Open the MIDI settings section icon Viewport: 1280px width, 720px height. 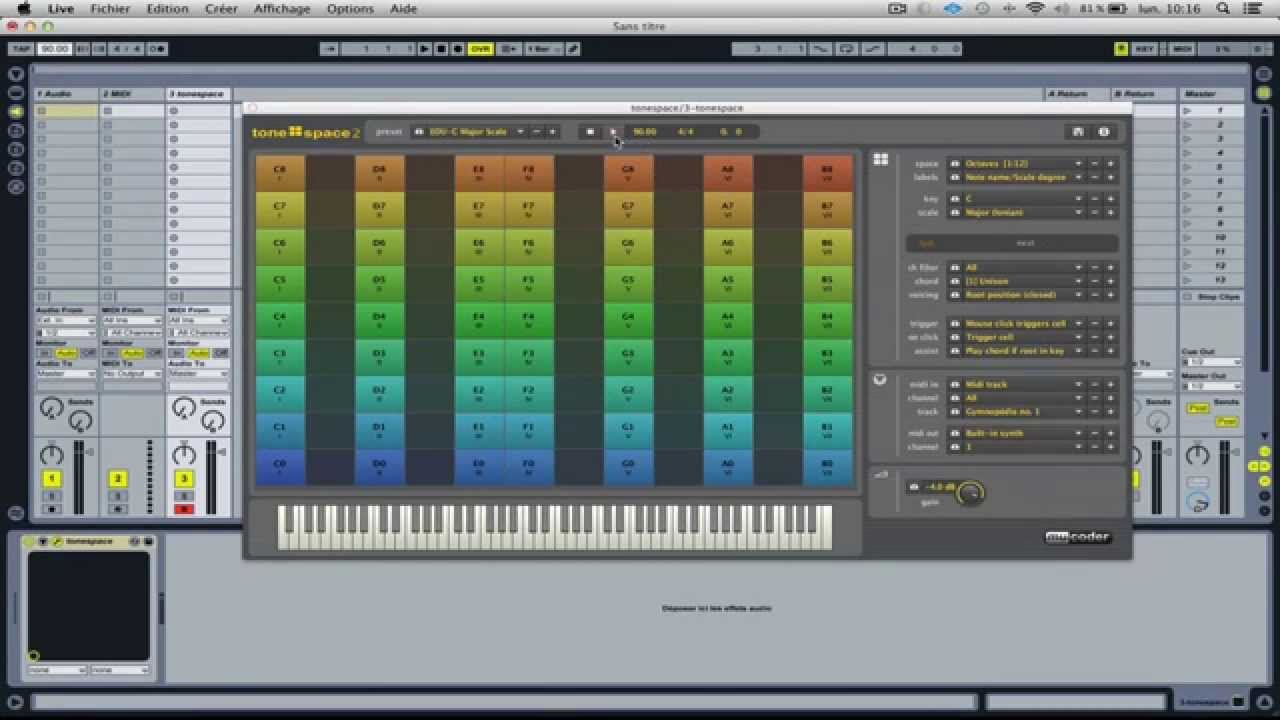[x=880, y=380]
